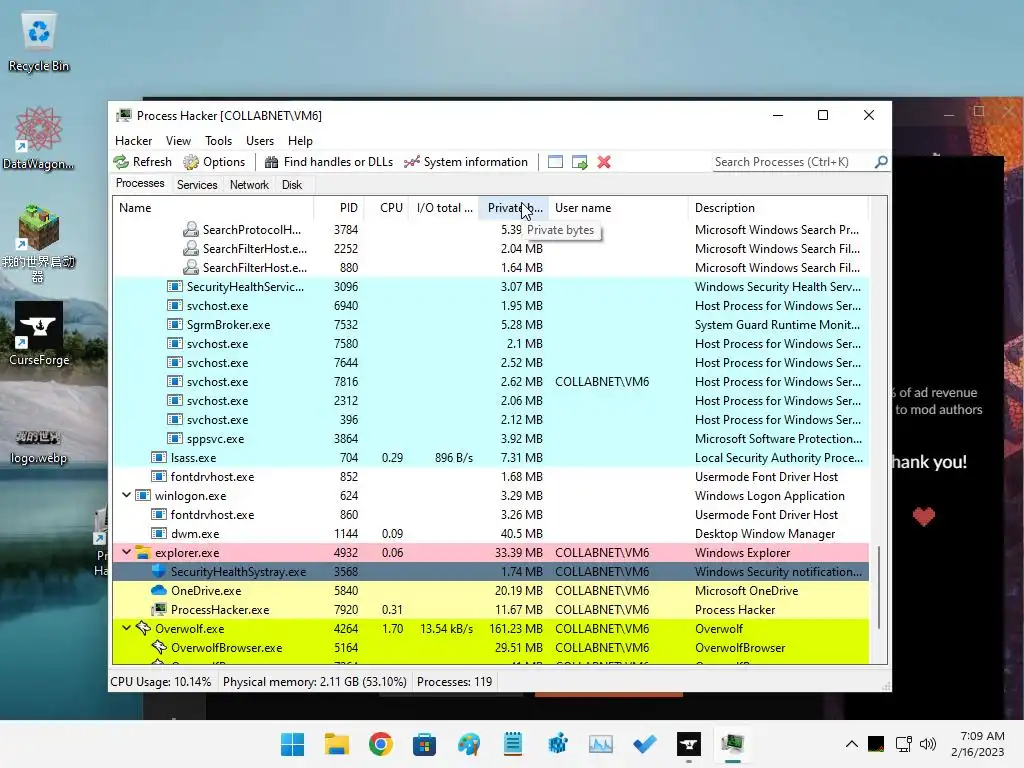The width and height of the screenshot is (1024, 768).
Task: Launch Google Chrome from taskbar
Action: pos(381,744)
